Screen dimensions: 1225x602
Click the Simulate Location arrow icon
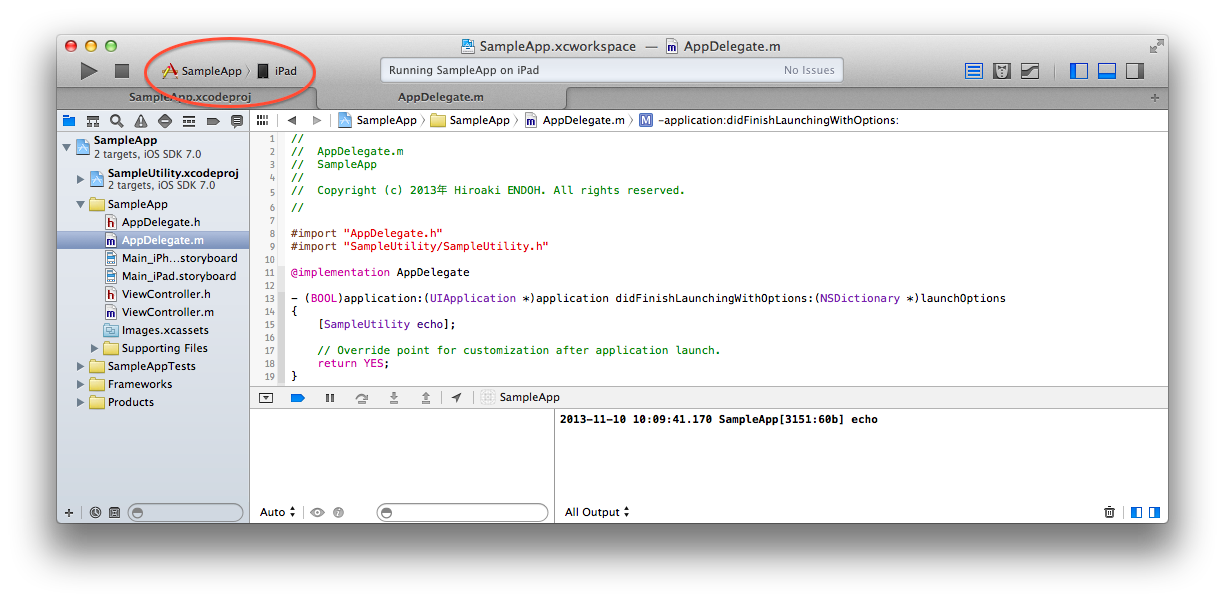coord(457,398)
